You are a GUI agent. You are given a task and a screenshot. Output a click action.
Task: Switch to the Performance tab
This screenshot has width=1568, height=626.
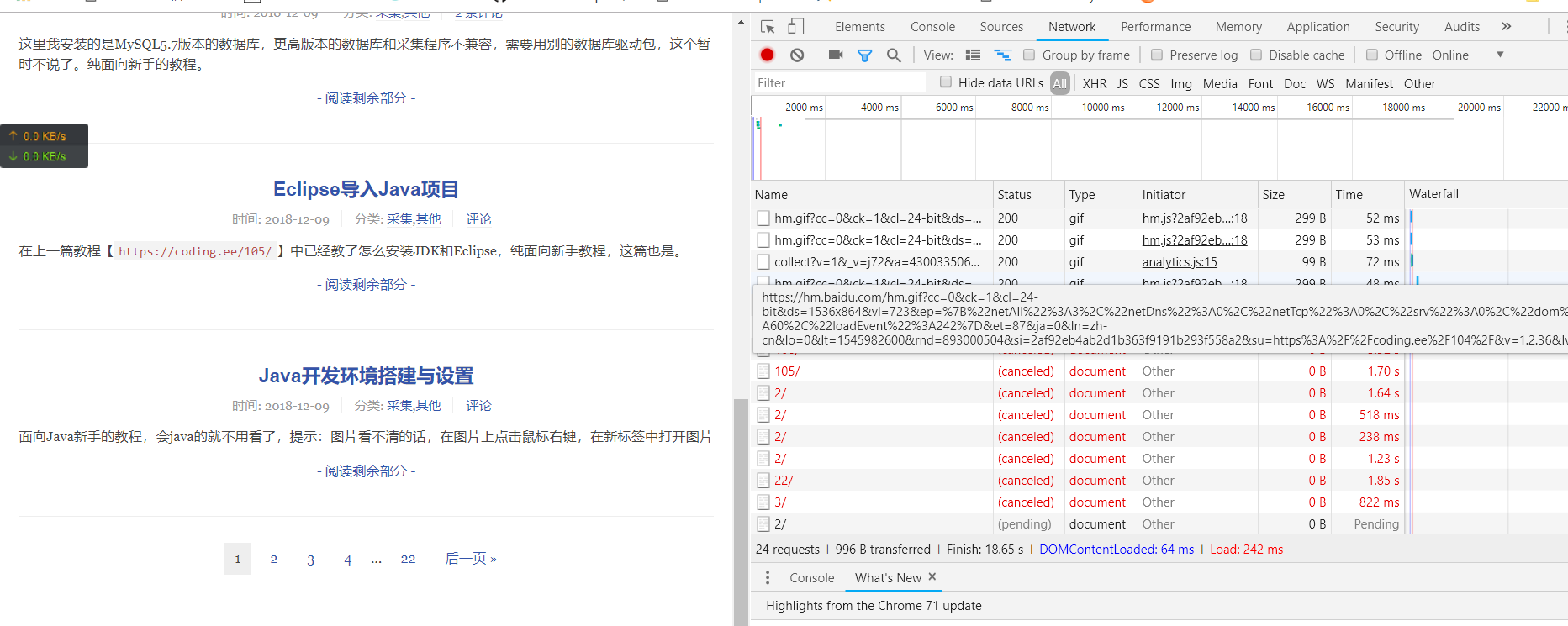[1155, 27]
